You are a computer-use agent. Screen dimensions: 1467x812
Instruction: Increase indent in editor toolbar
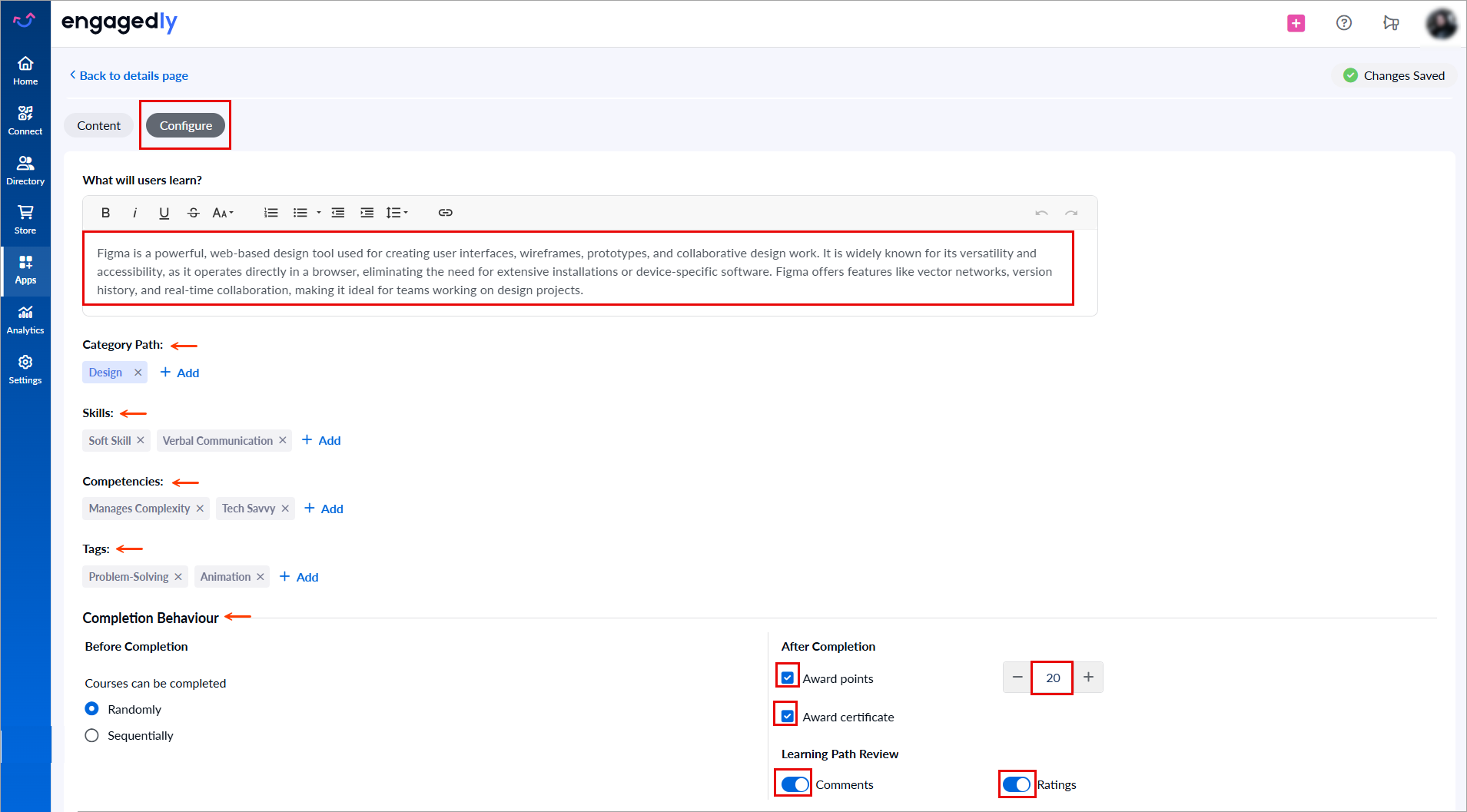click(367, 213)
